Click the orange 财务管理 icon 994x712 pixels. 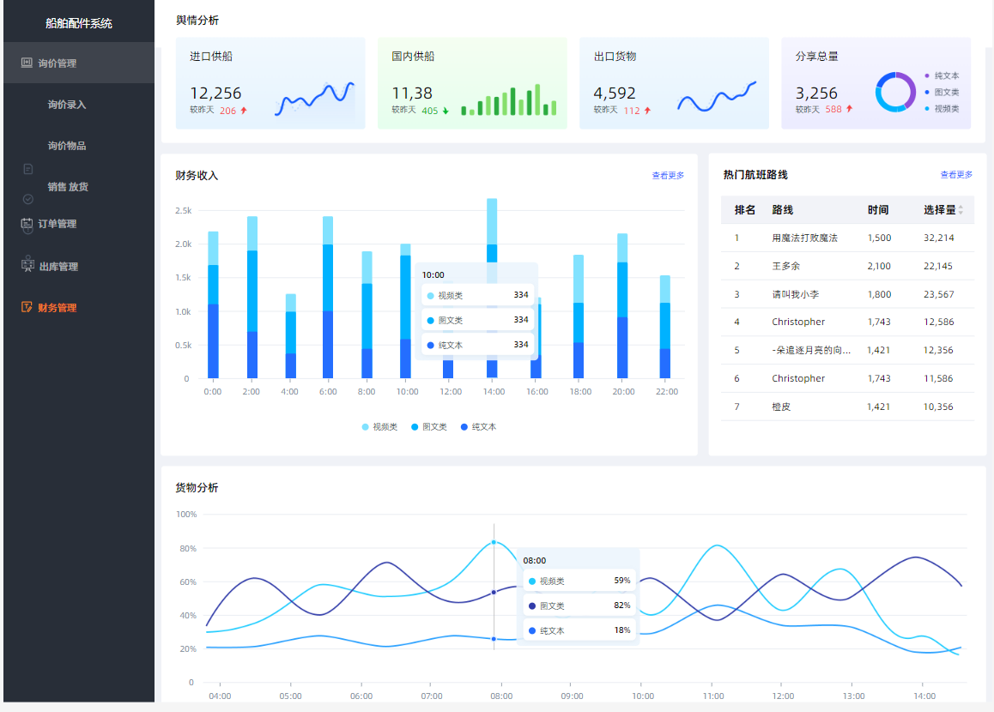[x=27, y=308]
